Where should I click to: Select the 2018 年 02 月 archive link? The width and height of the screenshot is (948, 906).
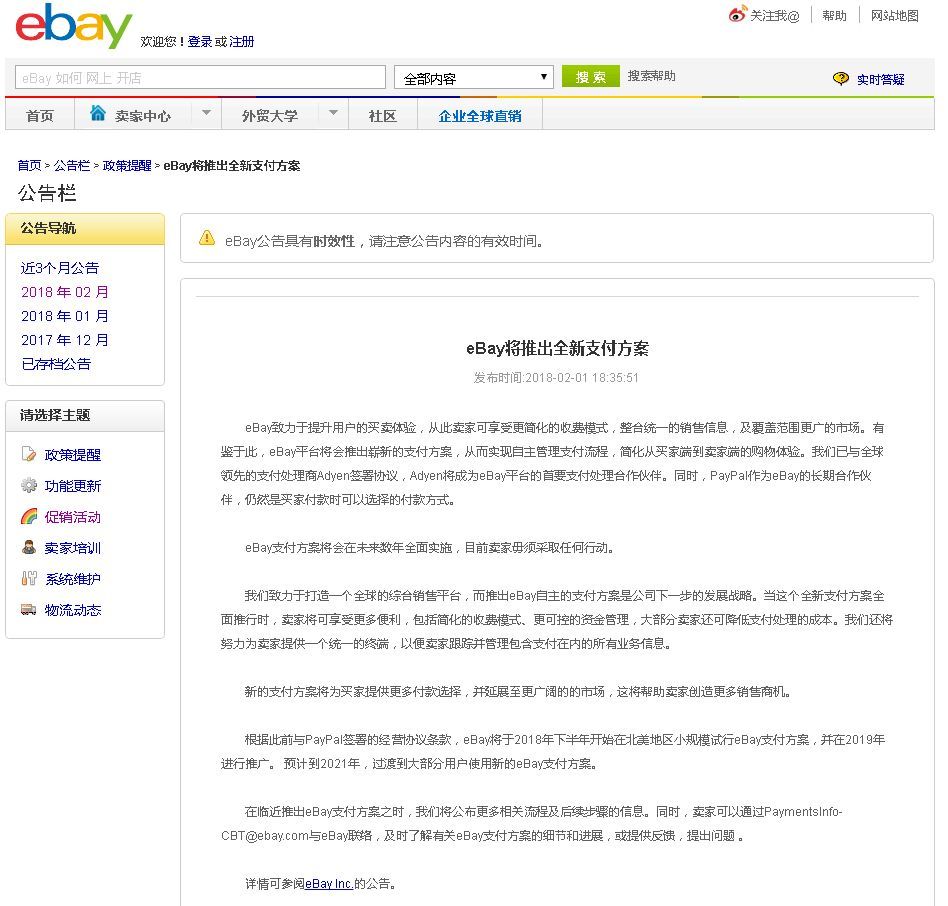tap(64, 292)
